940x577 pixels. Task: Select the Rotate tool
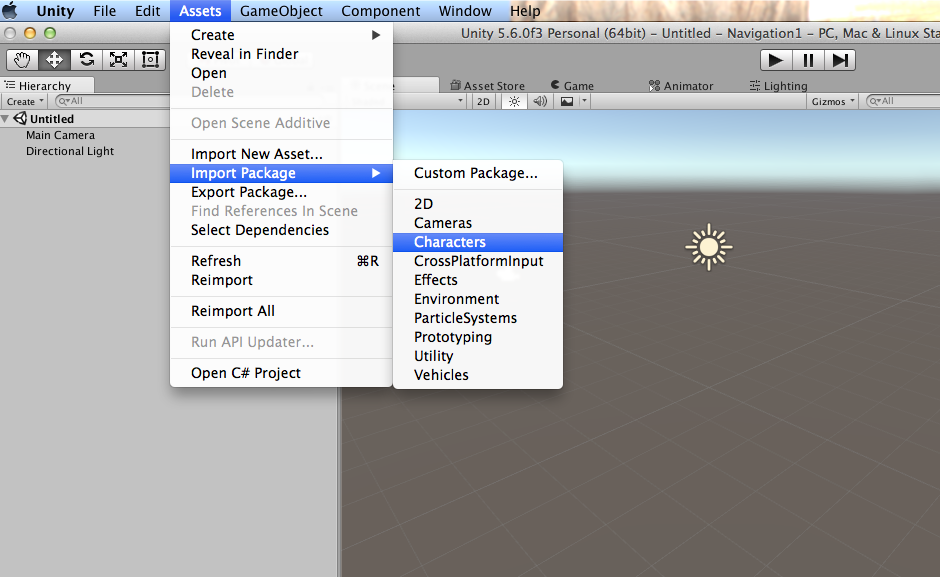[x=86, y=59]
